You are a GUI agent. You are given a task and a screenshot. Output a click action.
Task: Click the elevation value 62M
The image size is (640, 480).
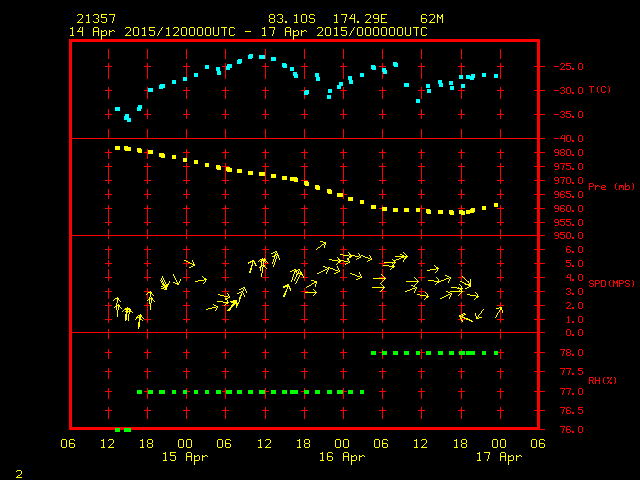click(431, 19)
